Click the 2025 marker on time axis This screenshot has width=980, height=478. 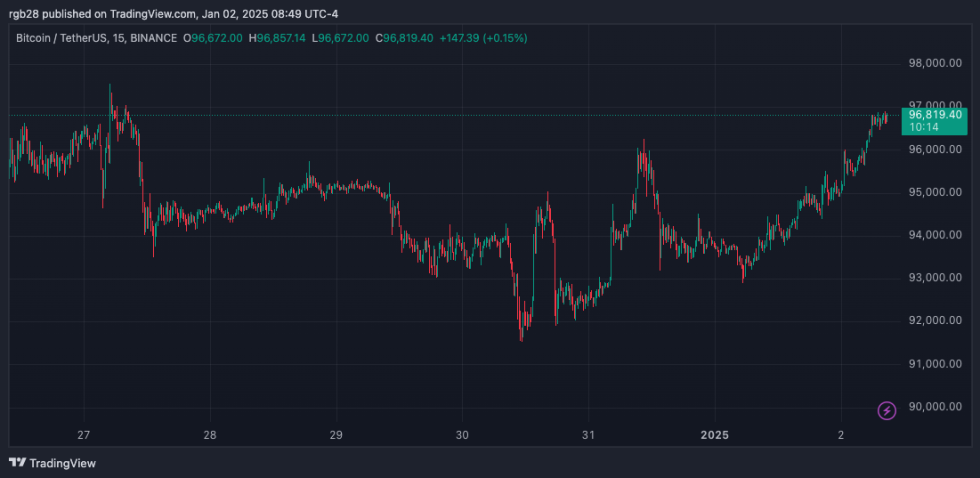coord(714,435)
